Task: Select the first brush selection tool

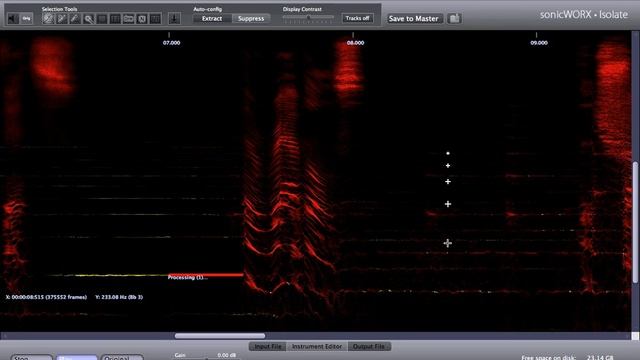Action: (48, 18)
